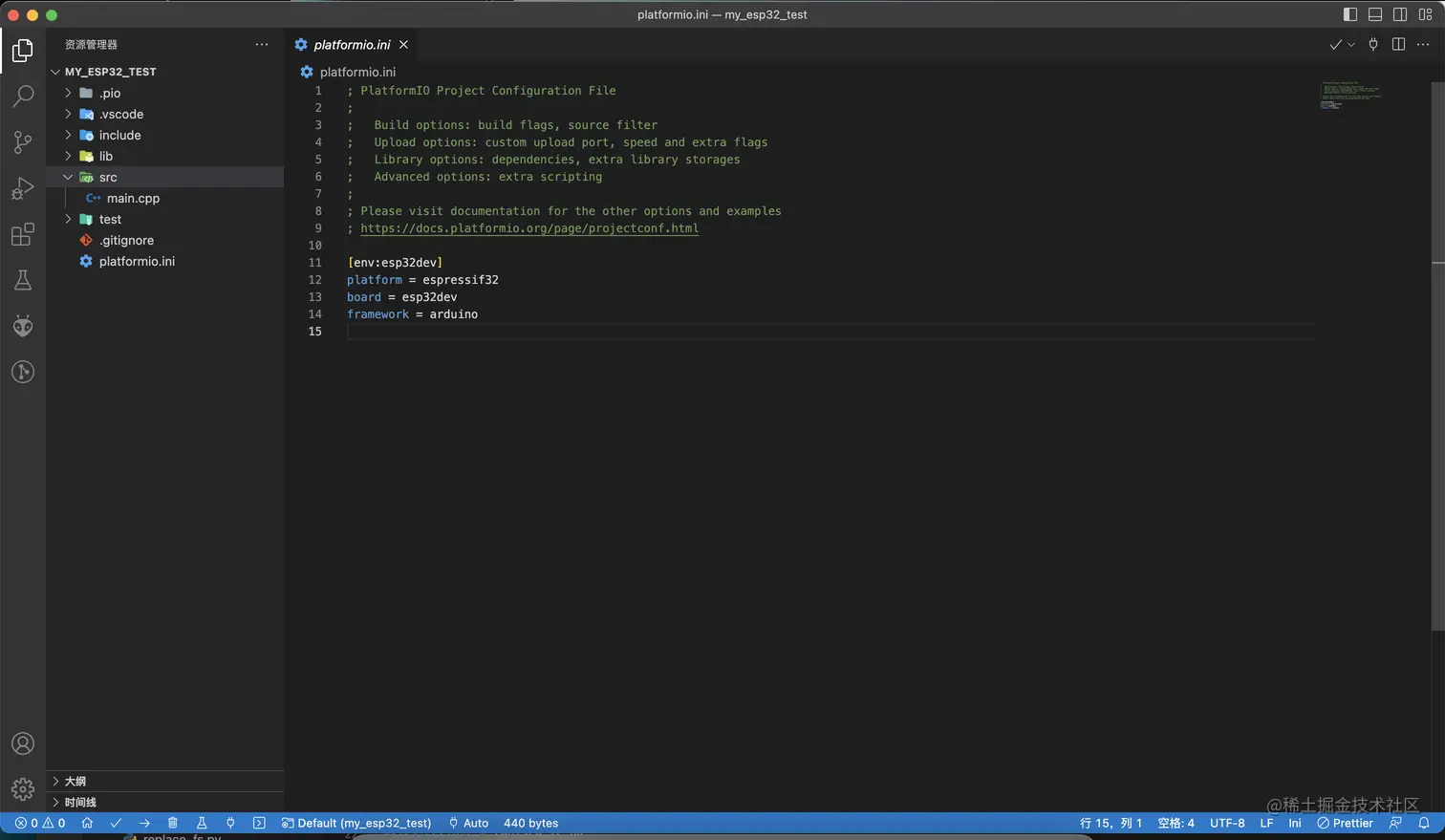Toggle secondary sidebar visibility in title bar
The image size is (1445, 840).
tap(1400, 14)
